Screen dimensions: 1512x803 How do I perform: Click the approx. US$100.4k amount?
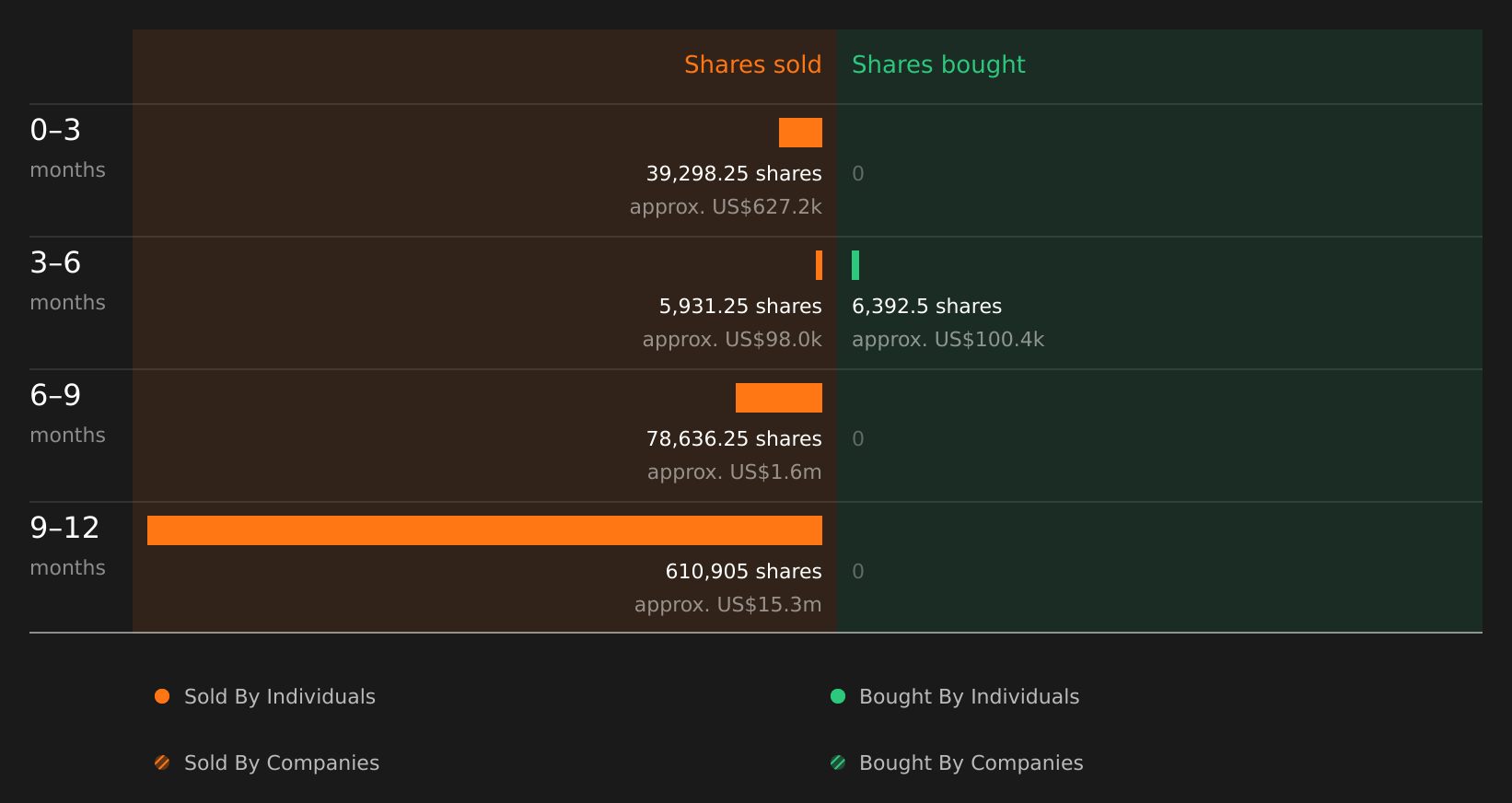[948, 340]
